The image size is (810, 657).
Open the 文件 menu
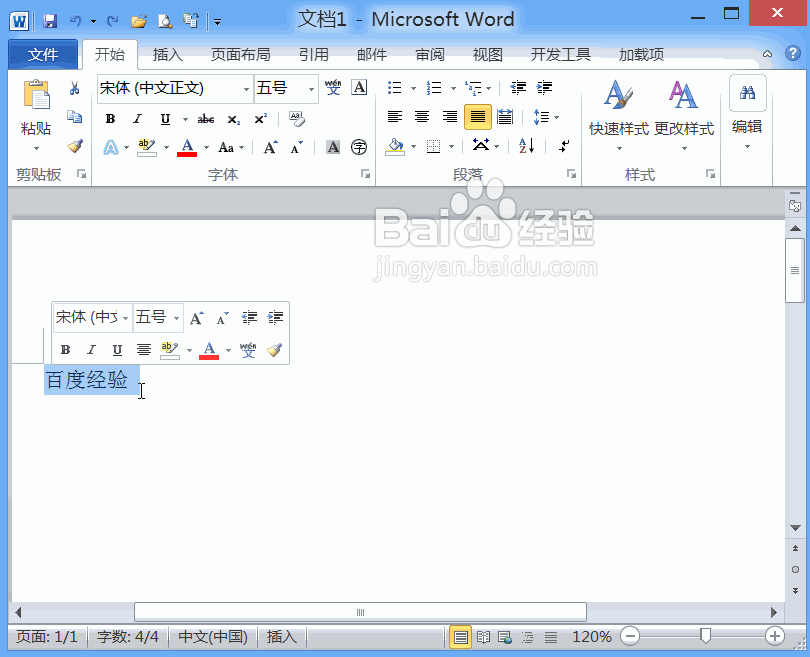[43, 54]
